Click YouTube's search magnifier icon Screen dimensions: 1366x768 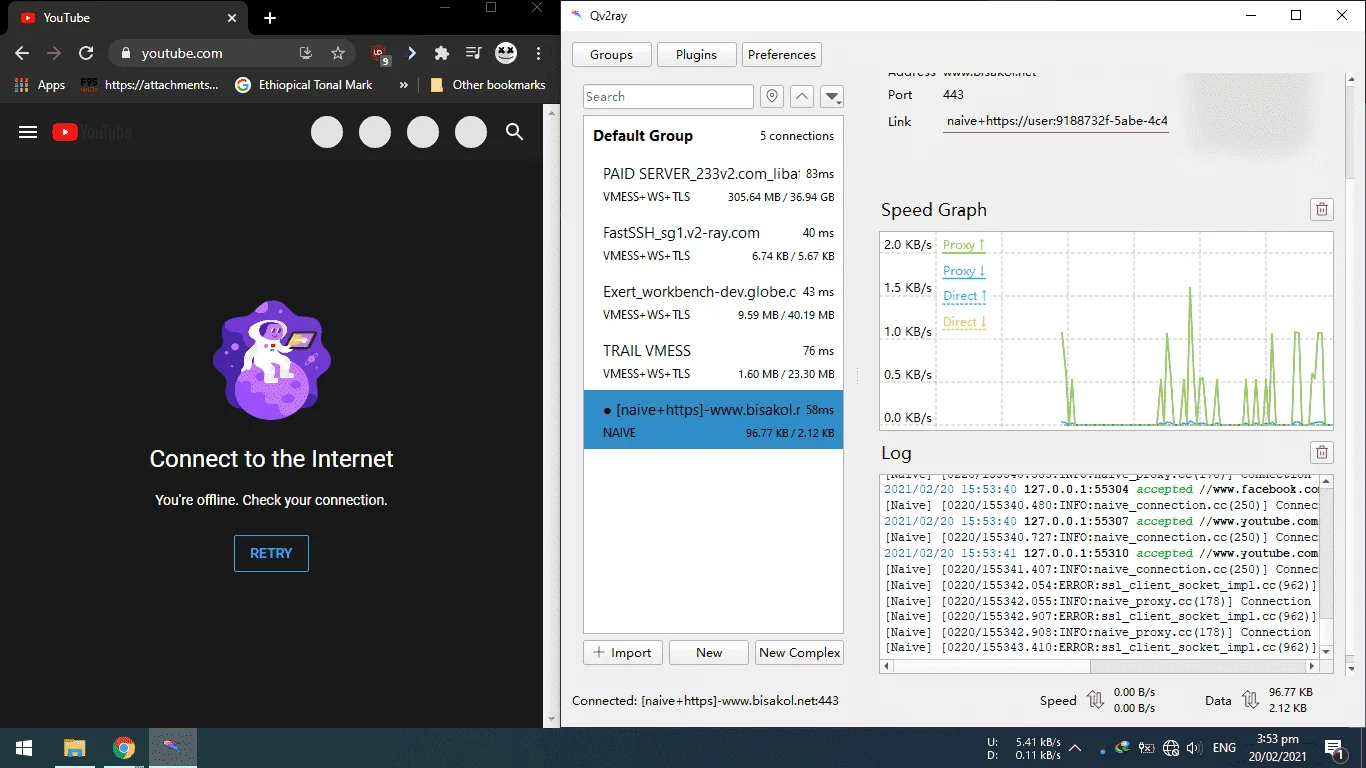pos(515,132)
